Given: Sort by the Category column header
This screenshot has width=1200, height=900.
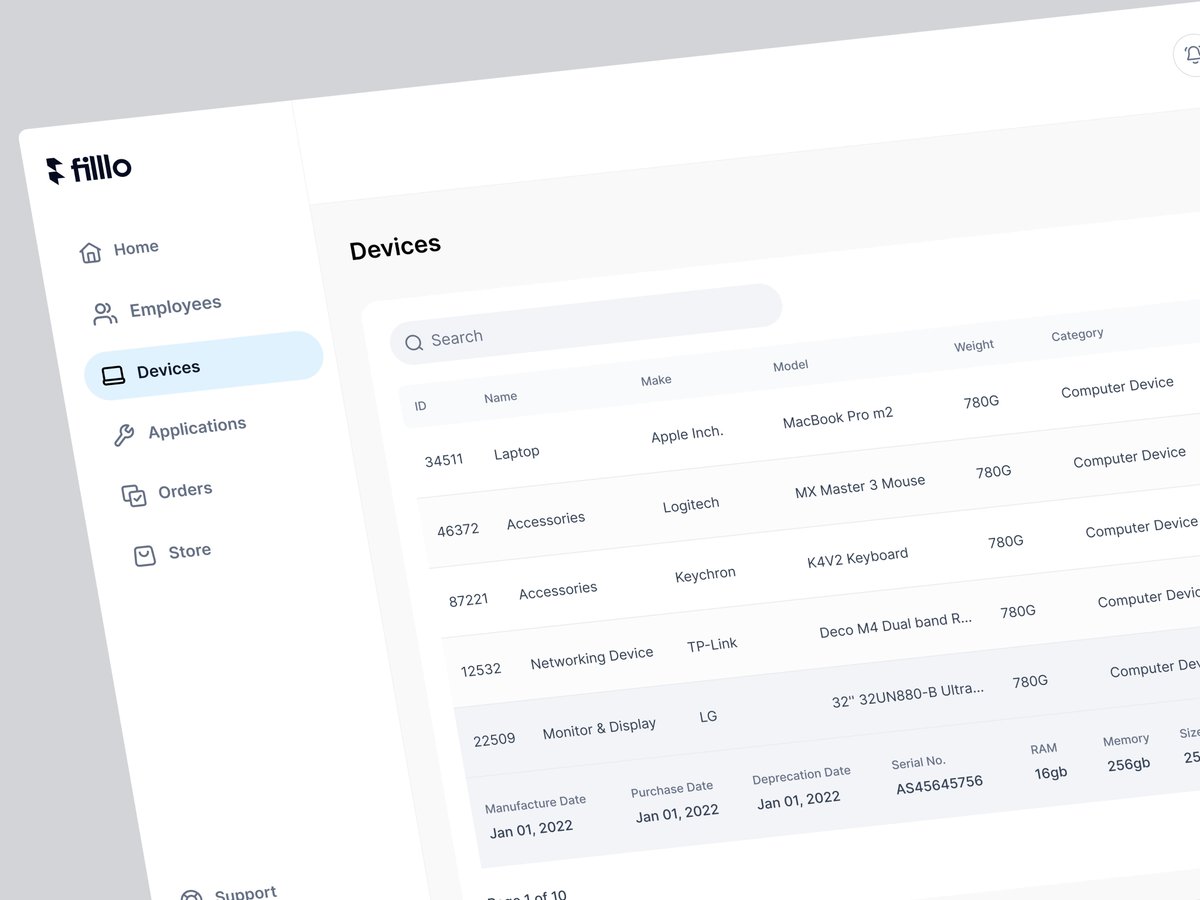Looking at the screenshot, I should click(x=1077, y=334).
